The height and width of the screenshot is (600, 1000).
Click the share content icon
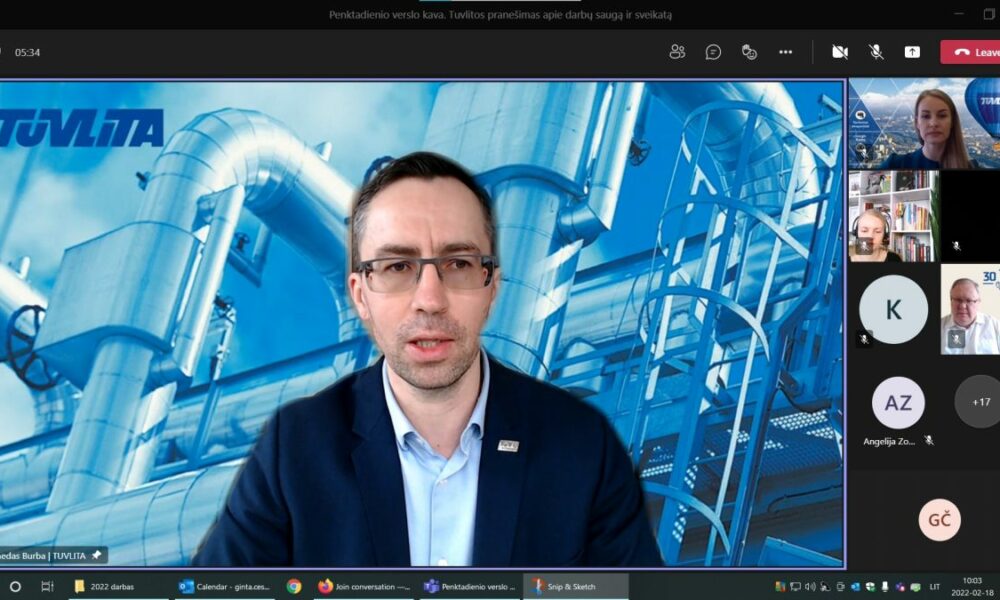click(x=912, y=52)
